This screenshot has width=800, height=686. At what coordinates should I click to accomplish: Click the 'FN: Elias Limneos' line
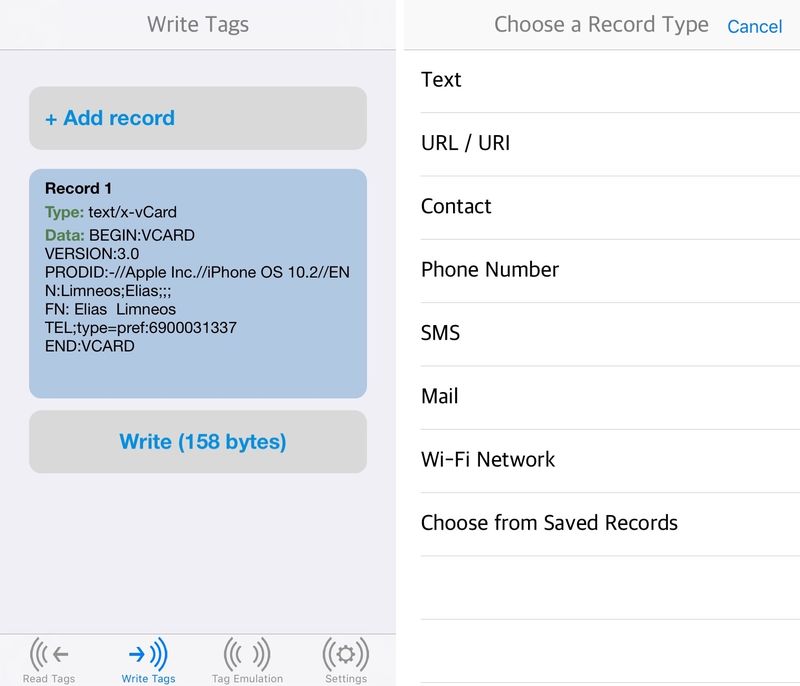pos(110,309)
